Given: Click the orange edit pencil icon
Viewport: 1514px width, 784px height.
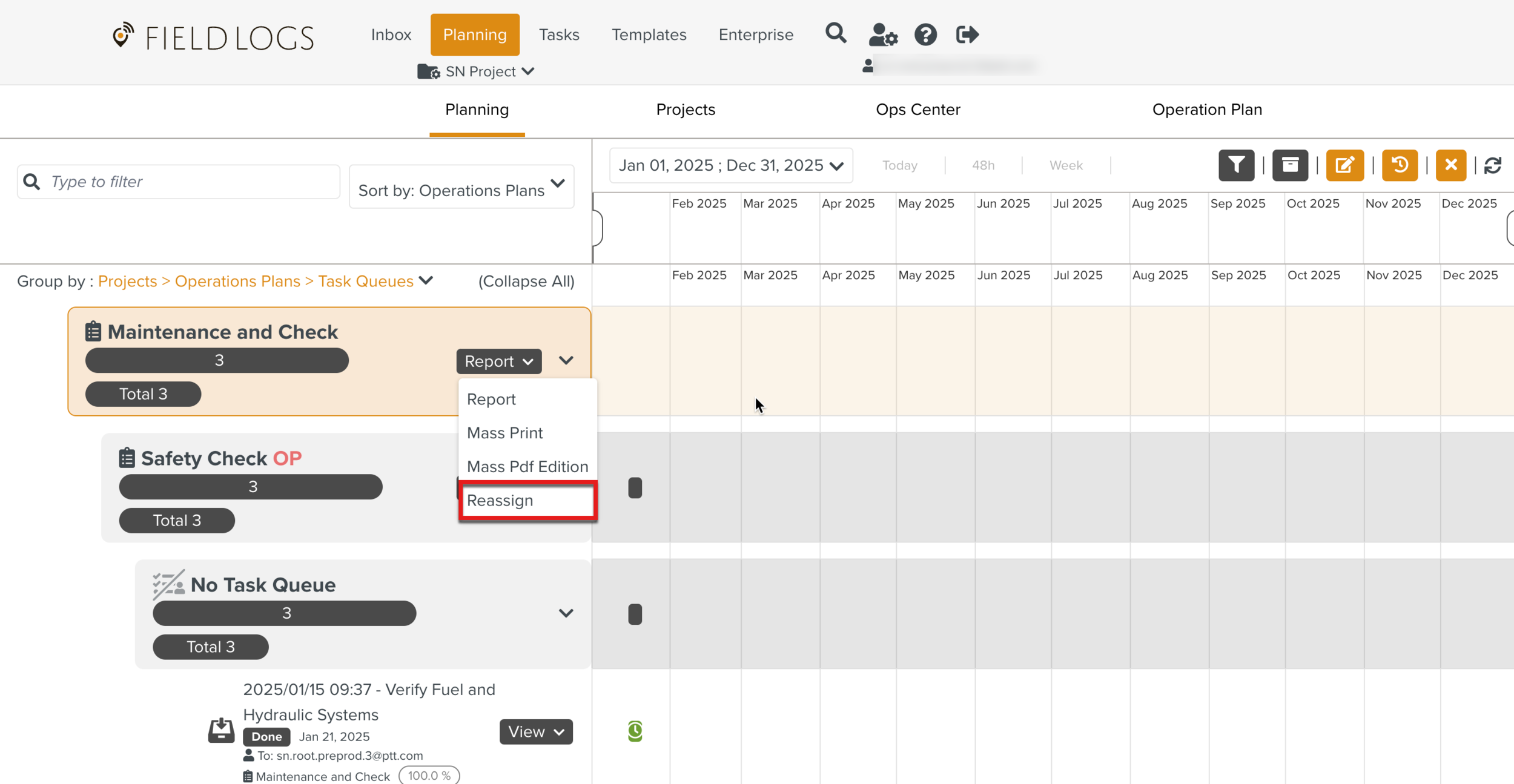Looking at the screenshot, I should pos(1344,165).
